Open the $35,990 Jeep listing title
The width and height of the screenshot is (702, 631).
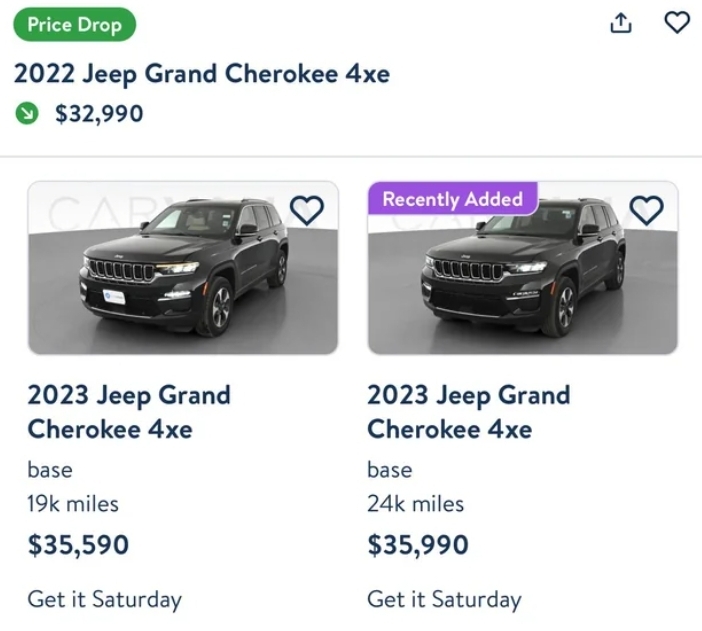coord(468,411)
